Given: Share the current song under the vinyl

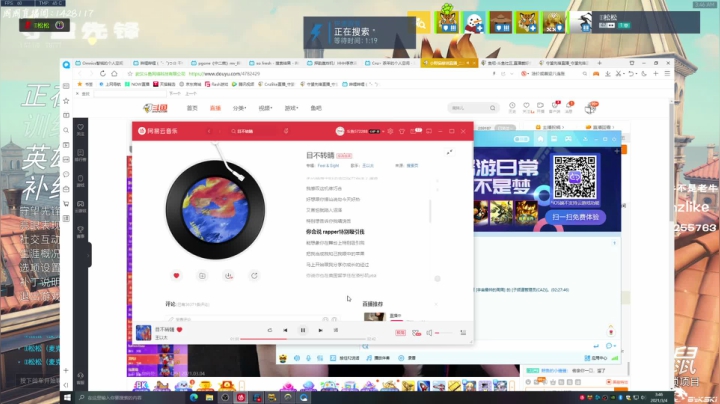Looking at the screenshot, I should [254, 275].
